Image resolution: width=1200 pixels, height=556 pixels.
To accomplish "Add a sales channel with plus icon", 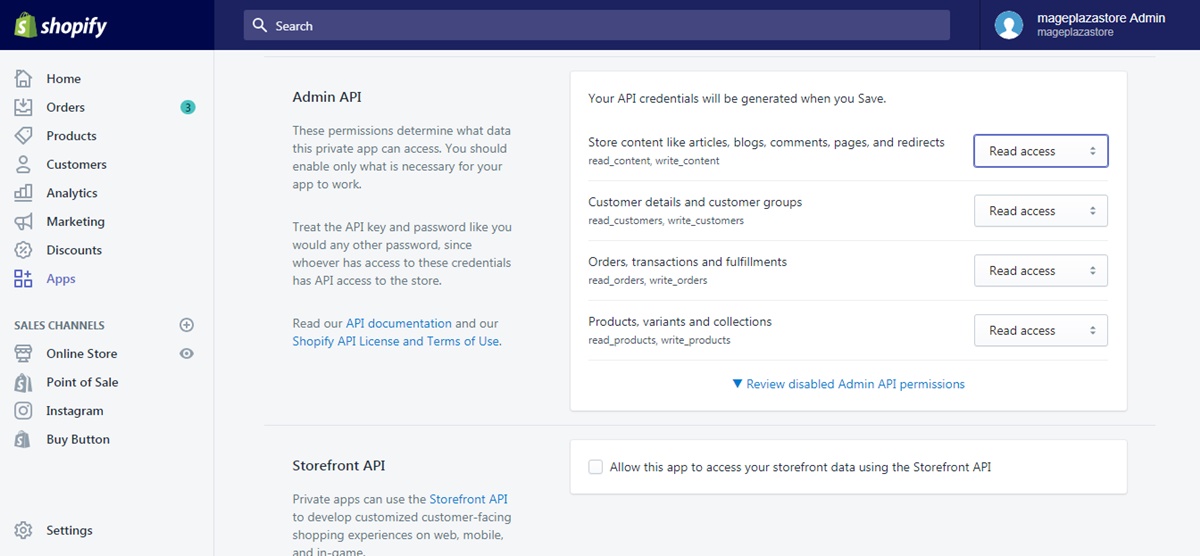I will pos(186,325).
